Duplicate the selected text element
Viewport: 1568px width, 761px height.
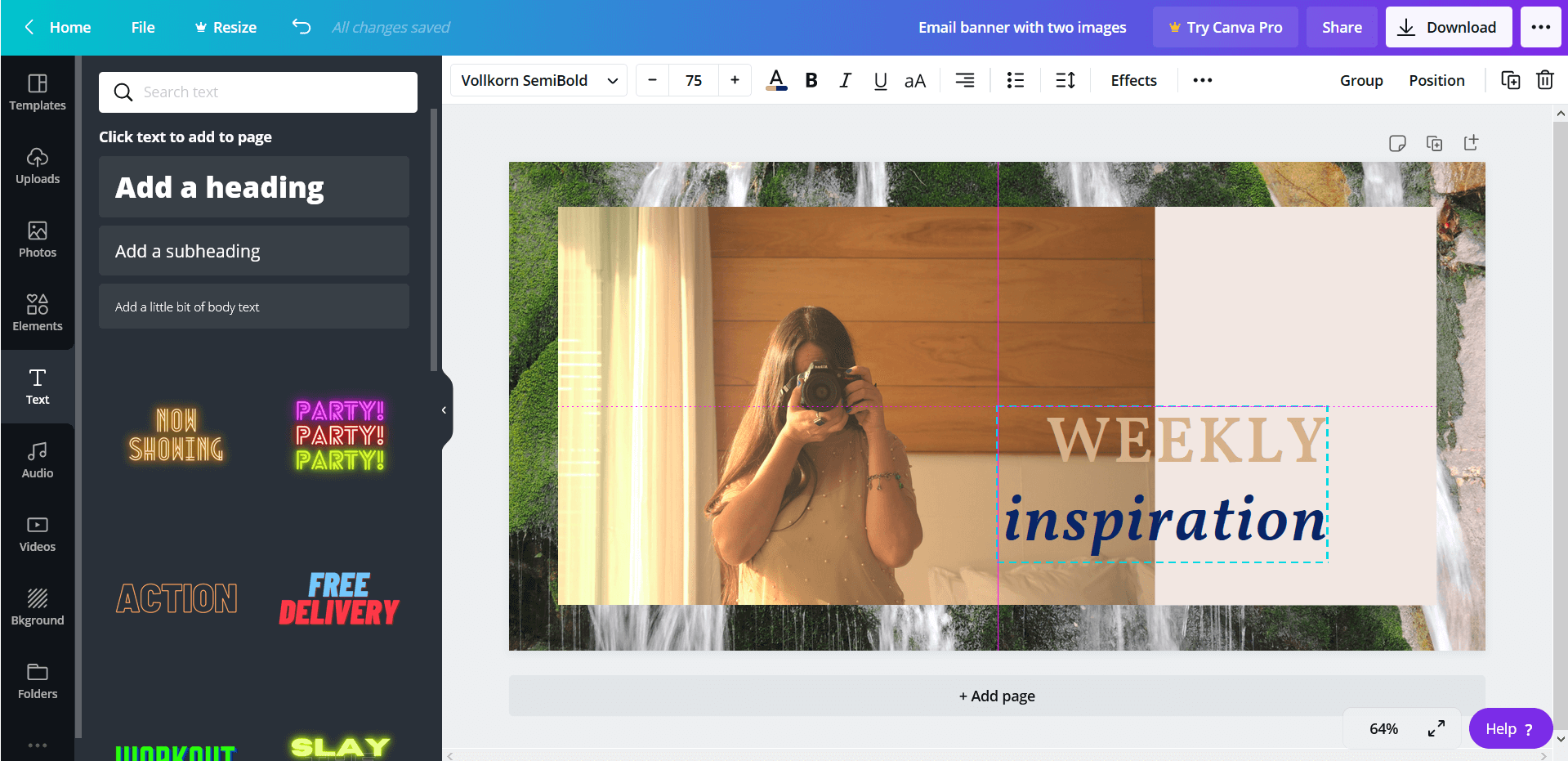(x=1510, y=80)
